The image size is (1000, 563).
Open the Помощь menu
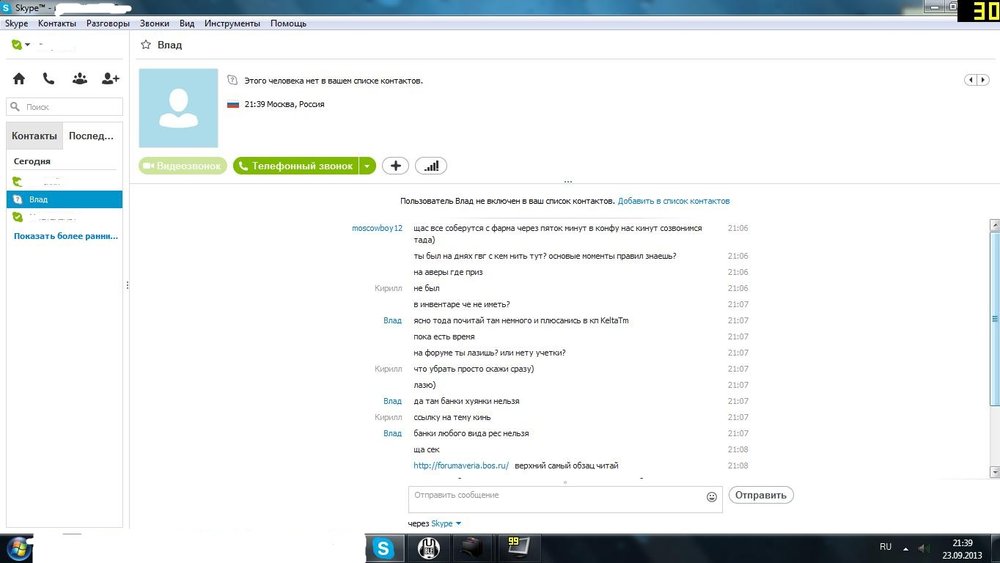click(x=288, y=23)
